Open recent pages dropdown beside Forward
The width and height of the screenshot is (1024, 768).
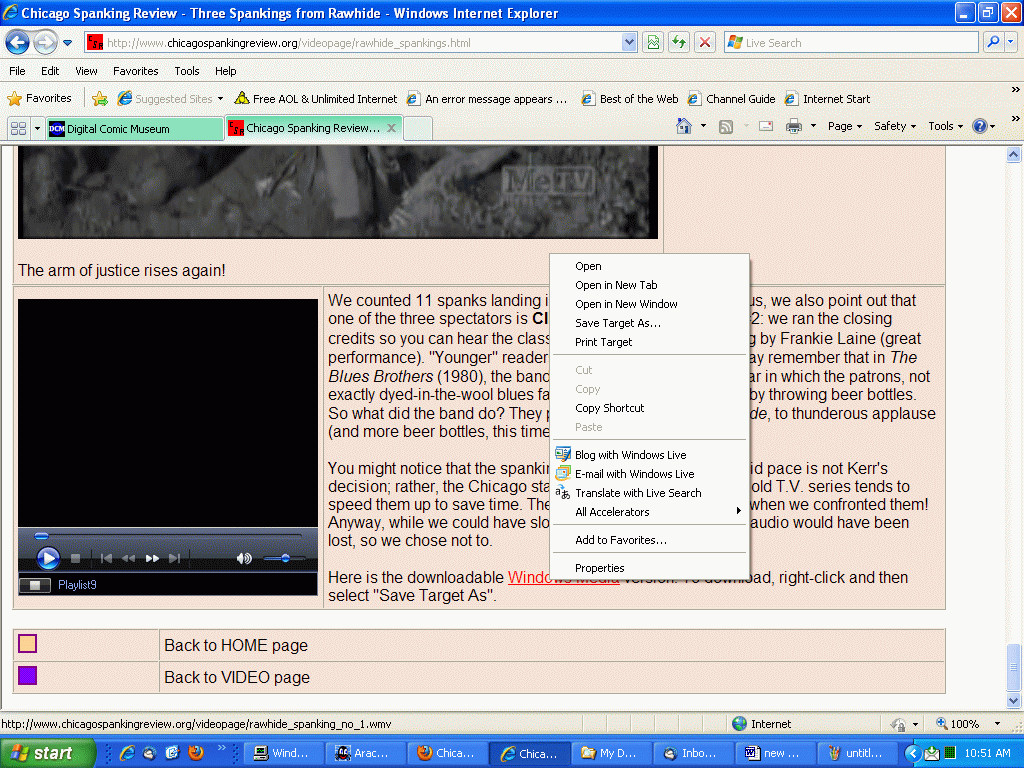click(67, 43)
